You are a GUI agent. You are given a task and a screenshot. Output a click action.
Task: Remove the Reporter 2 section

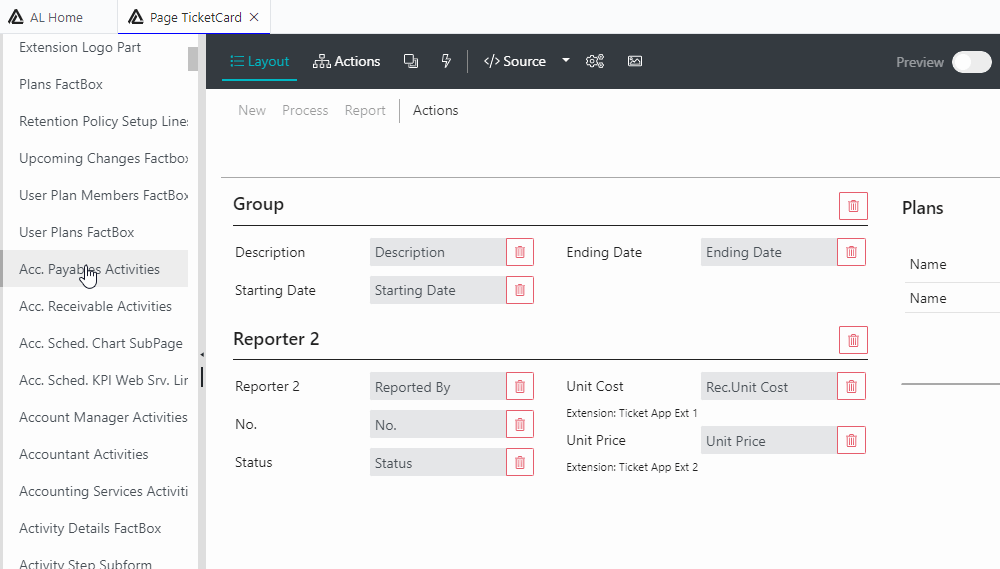(x=853, y=340)
